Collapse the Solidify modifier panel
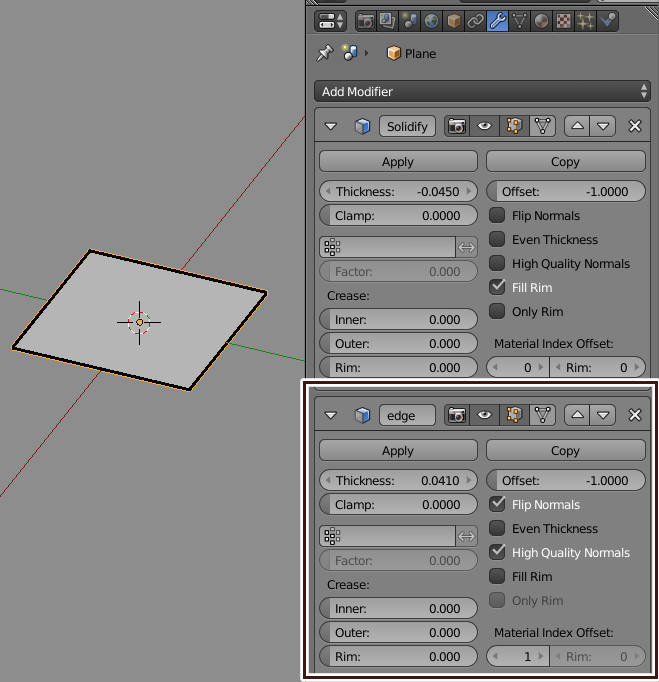This screenshot has width=659, height=682. [331, 127]
